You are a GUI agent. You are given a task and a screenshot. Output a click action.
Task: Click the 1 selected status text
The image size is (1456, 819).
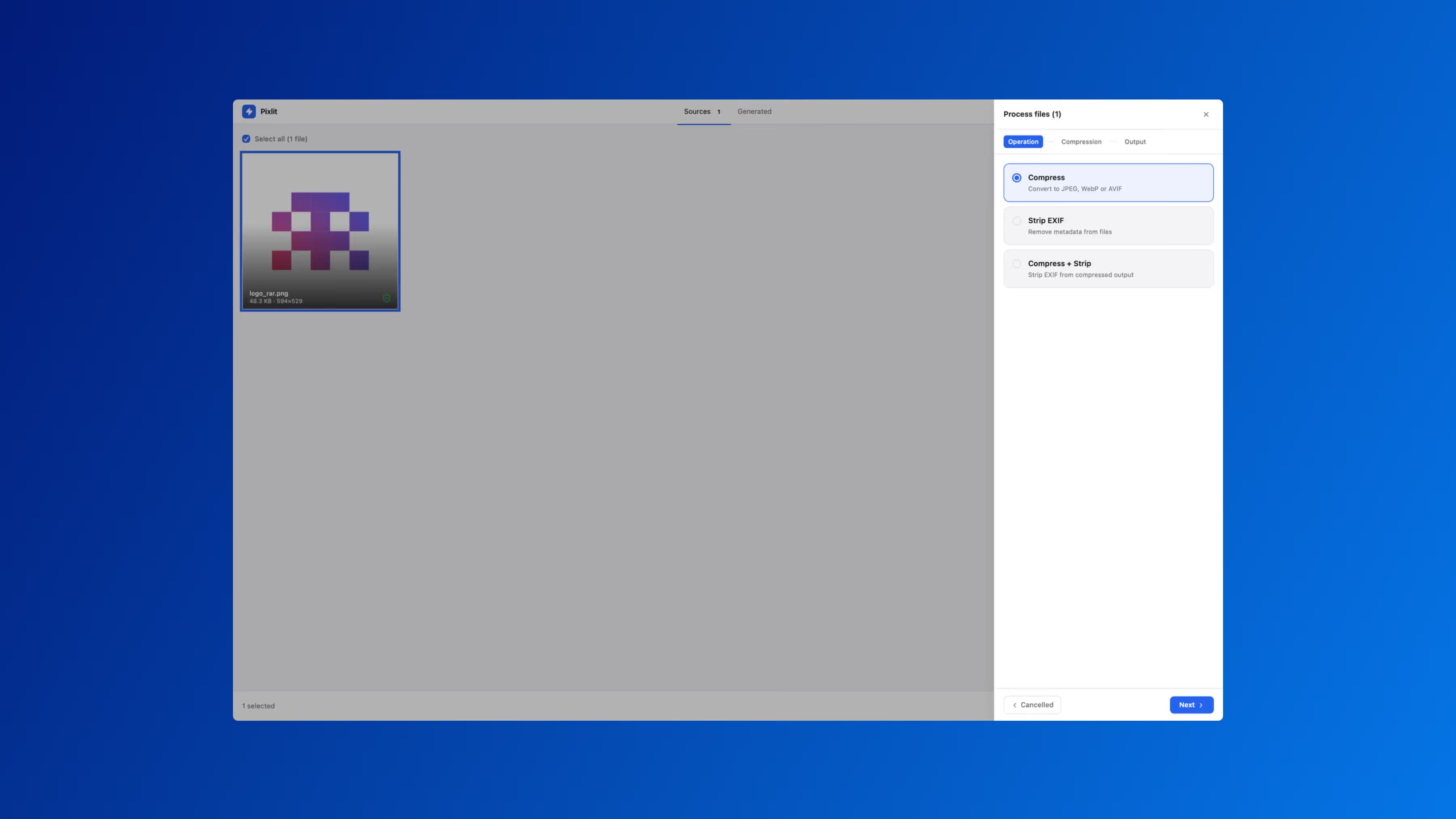point(258,705)
